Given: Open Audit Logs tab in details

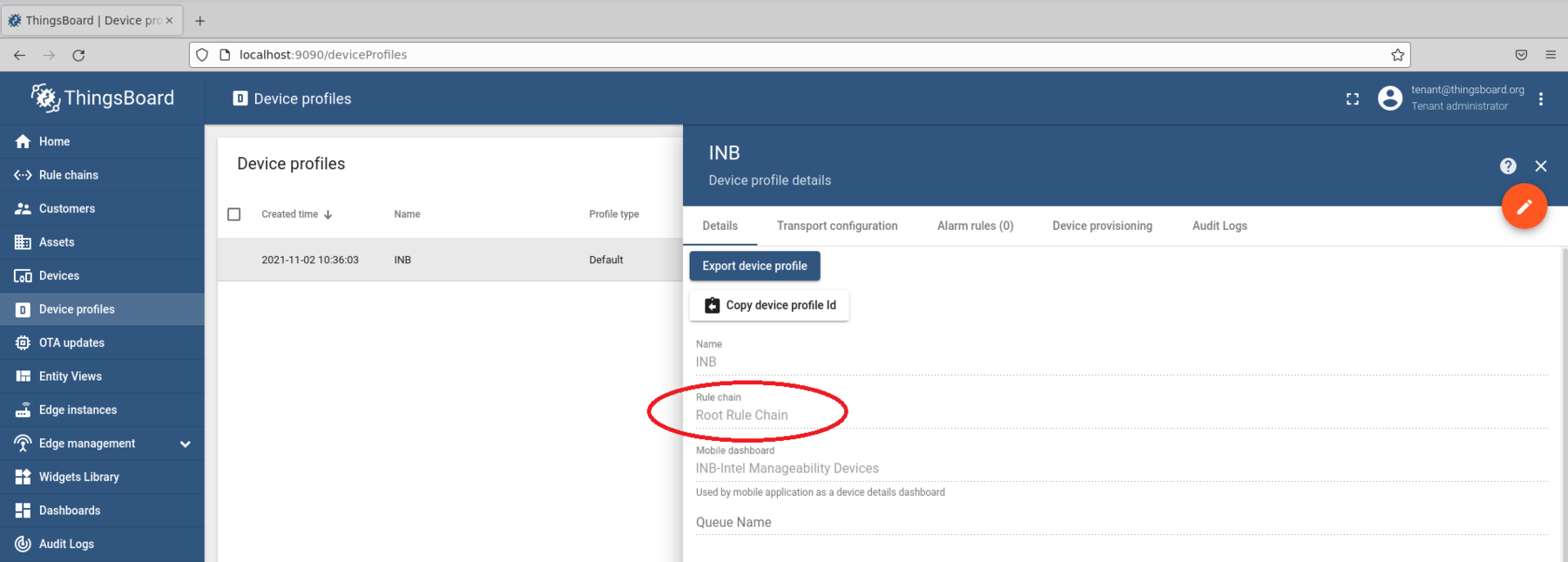Looking at the screenshot, I should click(1220, 226).
